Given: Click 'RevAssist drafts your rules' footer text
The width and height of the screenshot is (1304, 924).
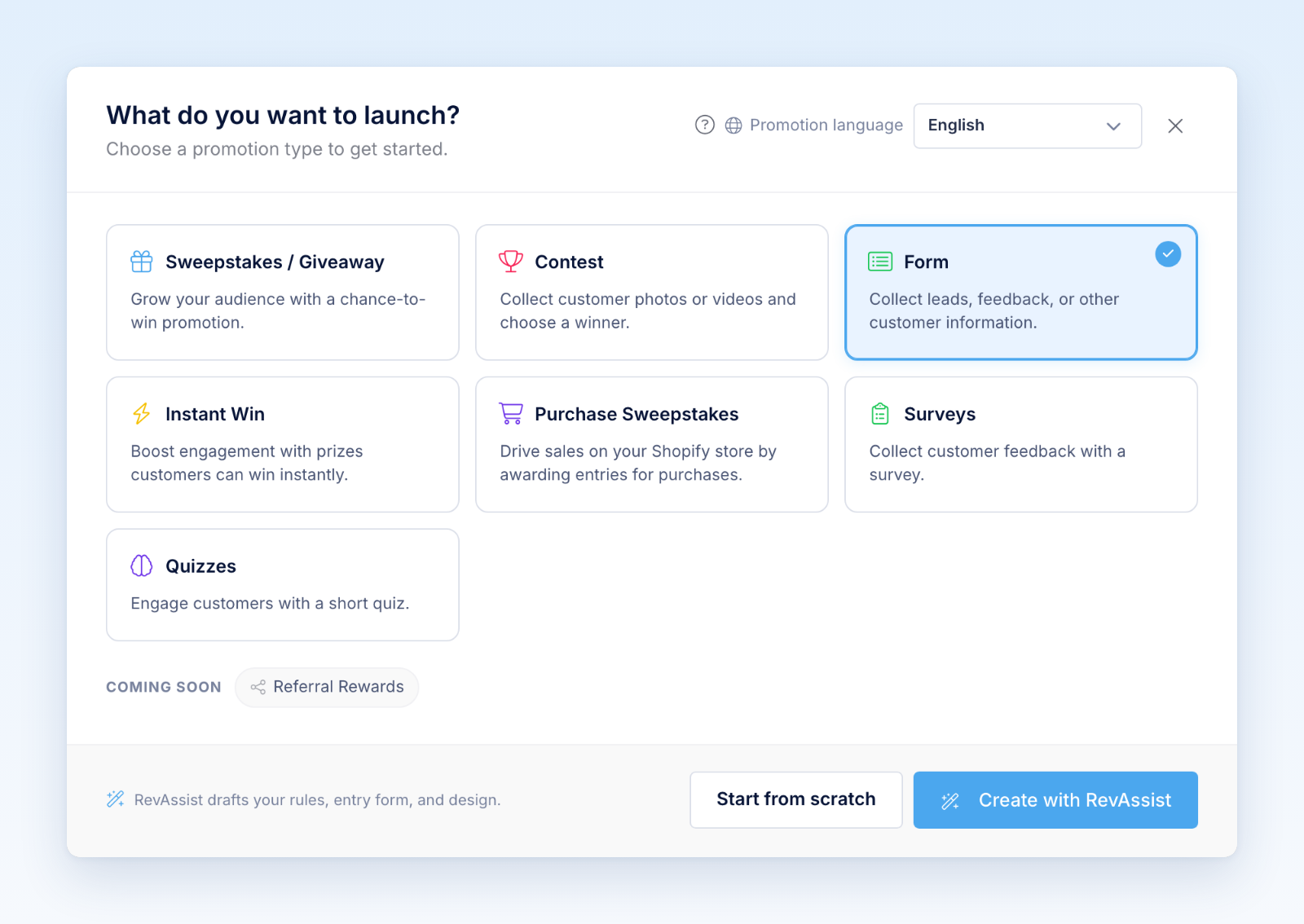Looking at the screenshot, I should point(317,800).
